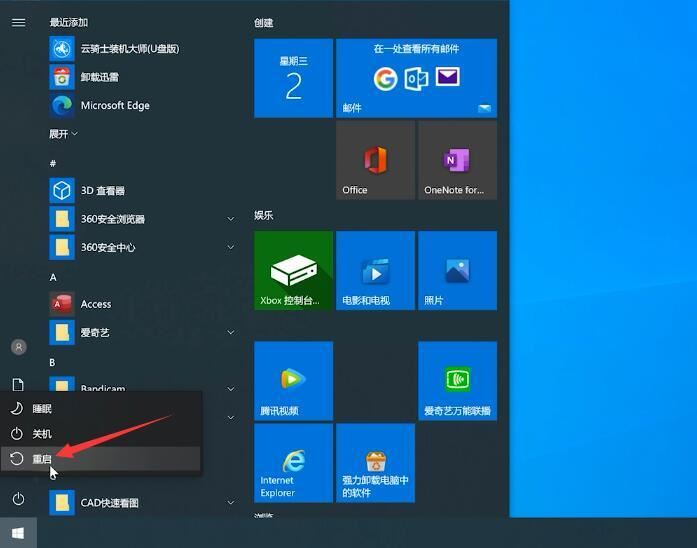Open the OneNote tile
Image resolution: width=697 pixels, height=548 pixels.
click(x=457, y=161)
